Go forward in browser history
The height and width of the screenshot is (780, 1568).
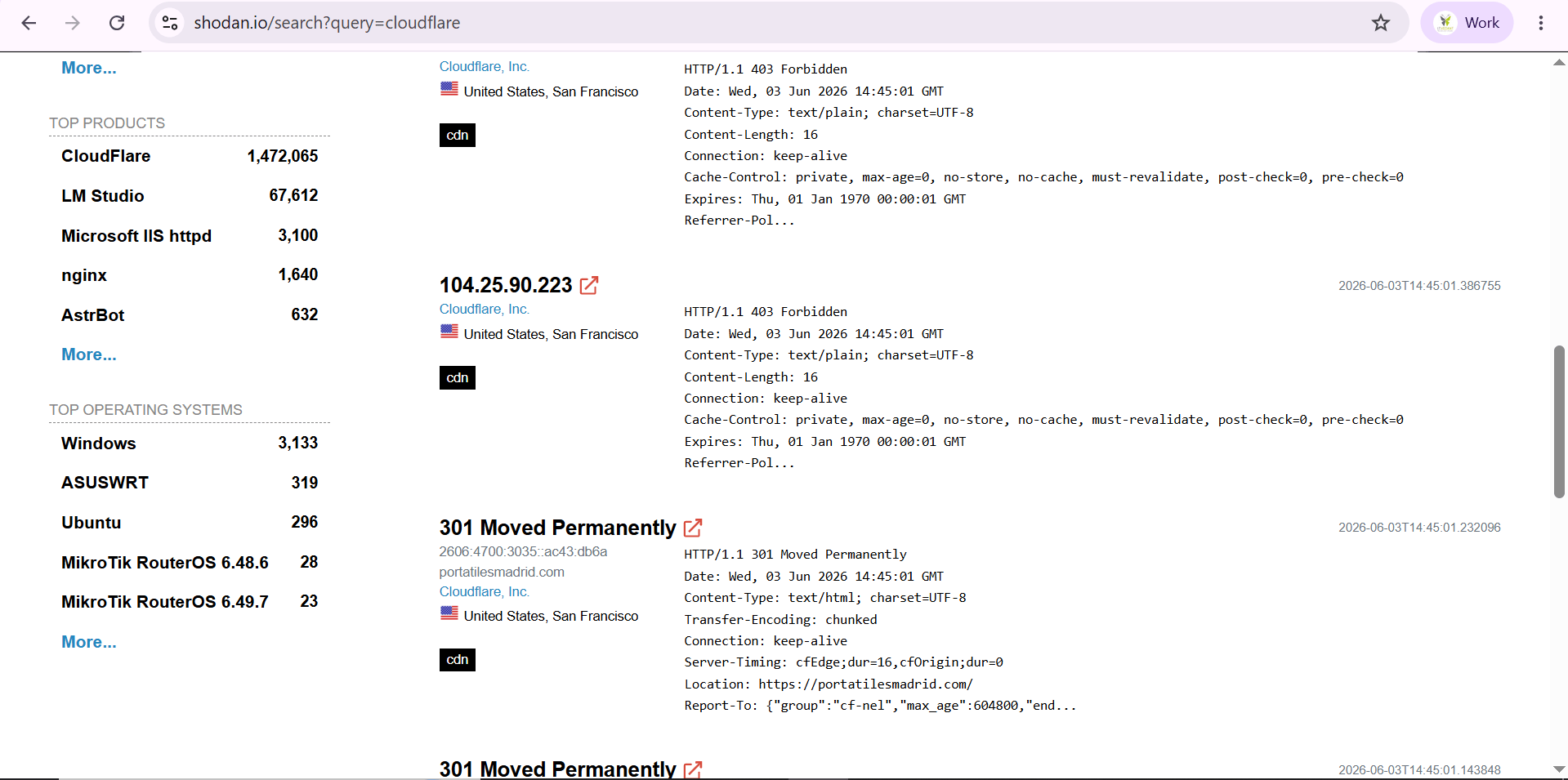tap(73, 23)
